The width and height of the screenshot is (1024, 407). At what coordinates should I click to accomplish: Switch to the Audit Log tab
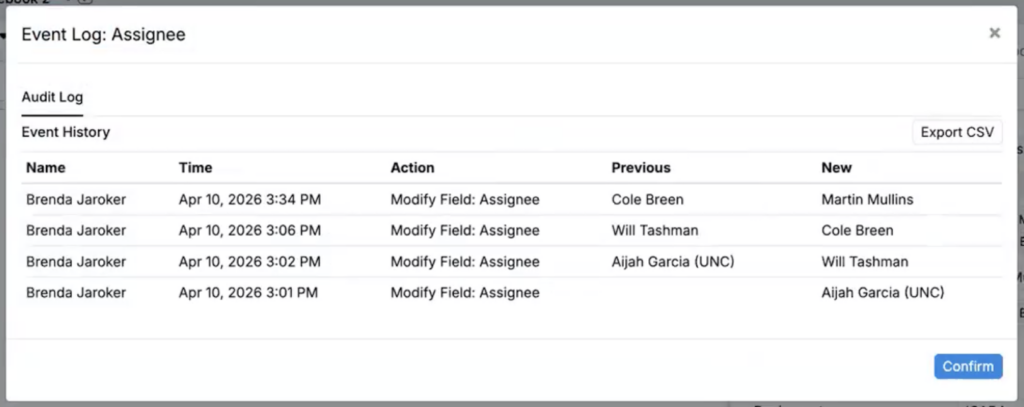(x=52, y=97)
